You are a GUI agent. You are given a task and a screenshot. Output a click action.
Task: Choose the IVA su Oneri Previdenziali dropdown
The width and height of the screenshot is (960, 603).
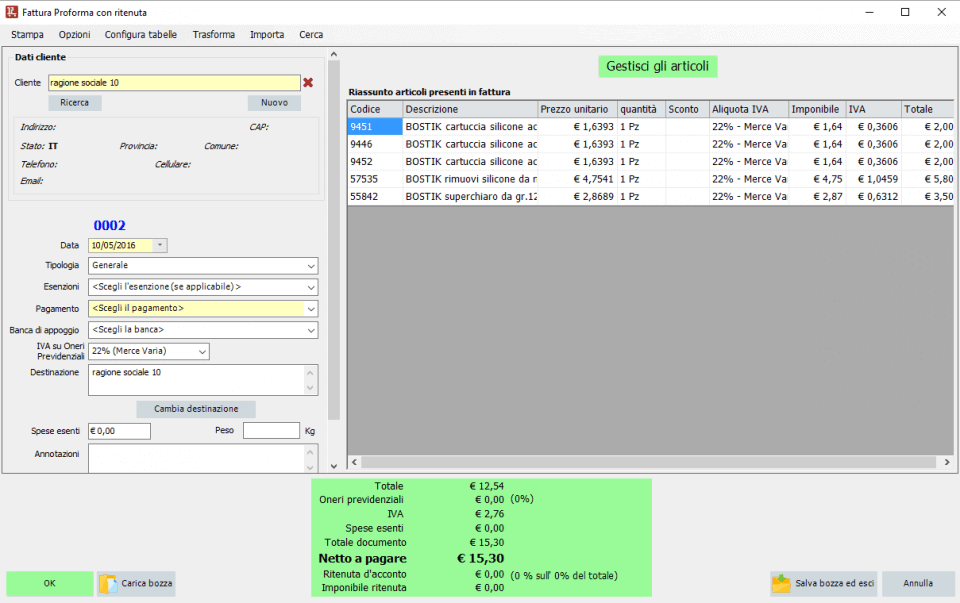click(x=202, y=351)
